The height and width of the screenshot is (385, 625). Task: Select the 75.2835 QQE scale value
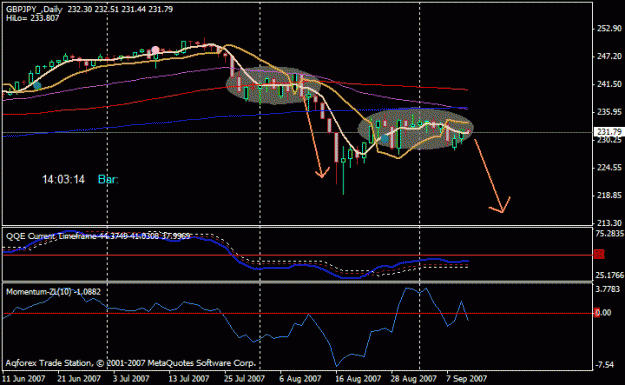pos(609,234)
